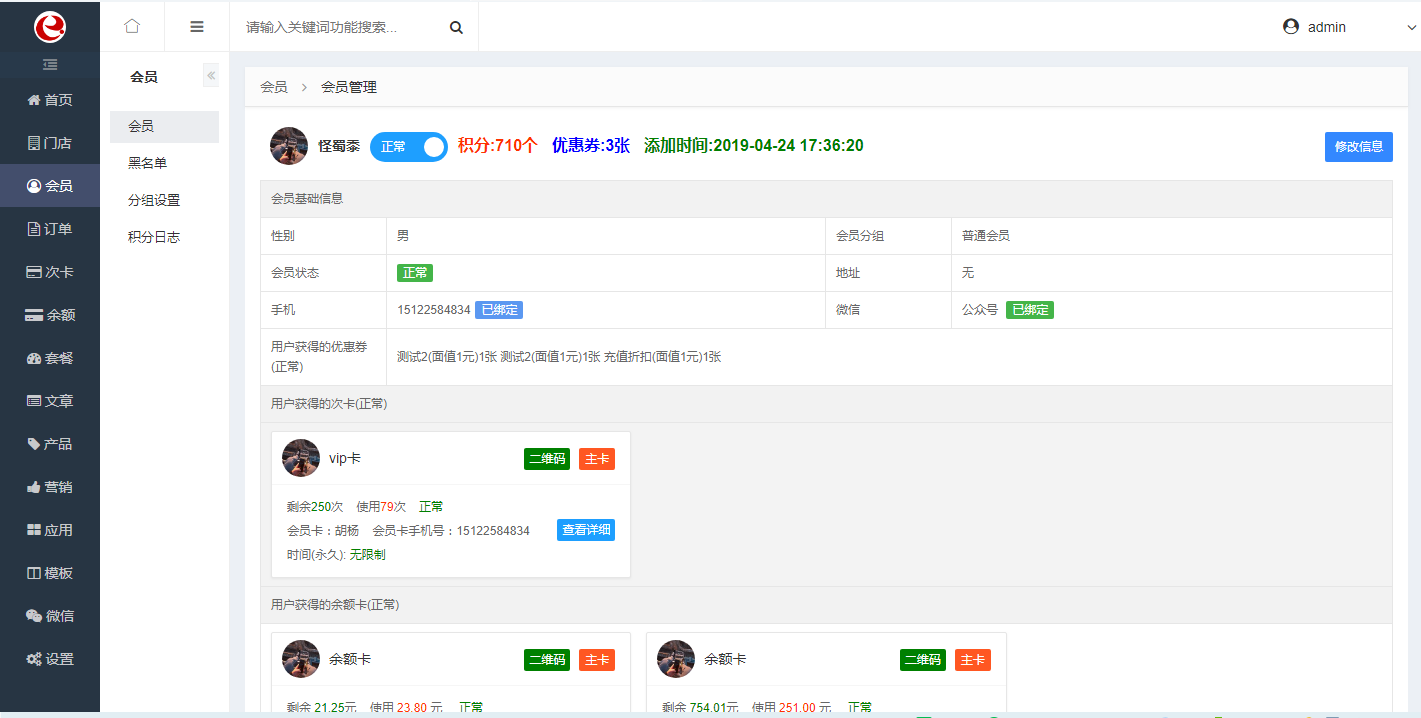Open the 套餐 package menu item

point(50,358)
